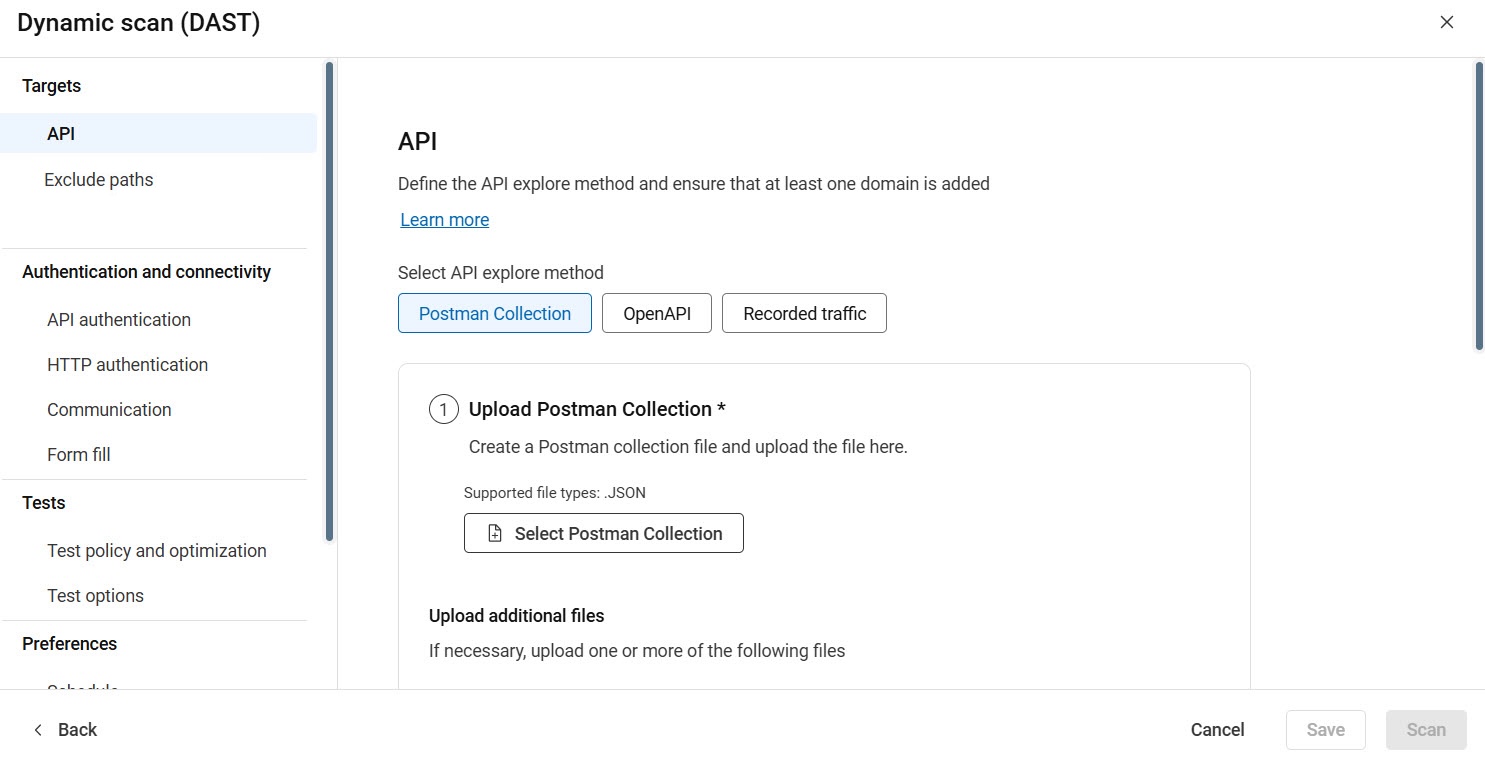This screenshot has width=1485, height=764.
Task: Select the Postman Collection explore method
Action: point(494,312)
